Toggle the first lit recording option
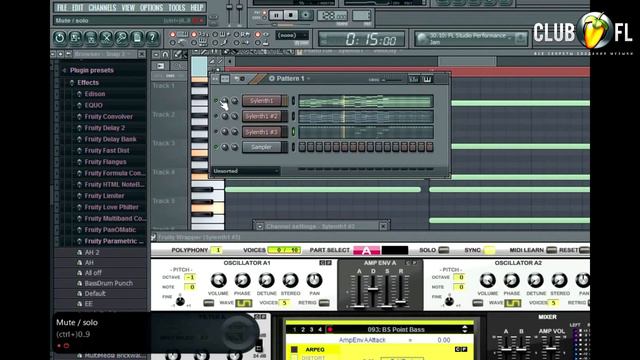640x360 pixels. pyautogui.click(x=173, y=35)
